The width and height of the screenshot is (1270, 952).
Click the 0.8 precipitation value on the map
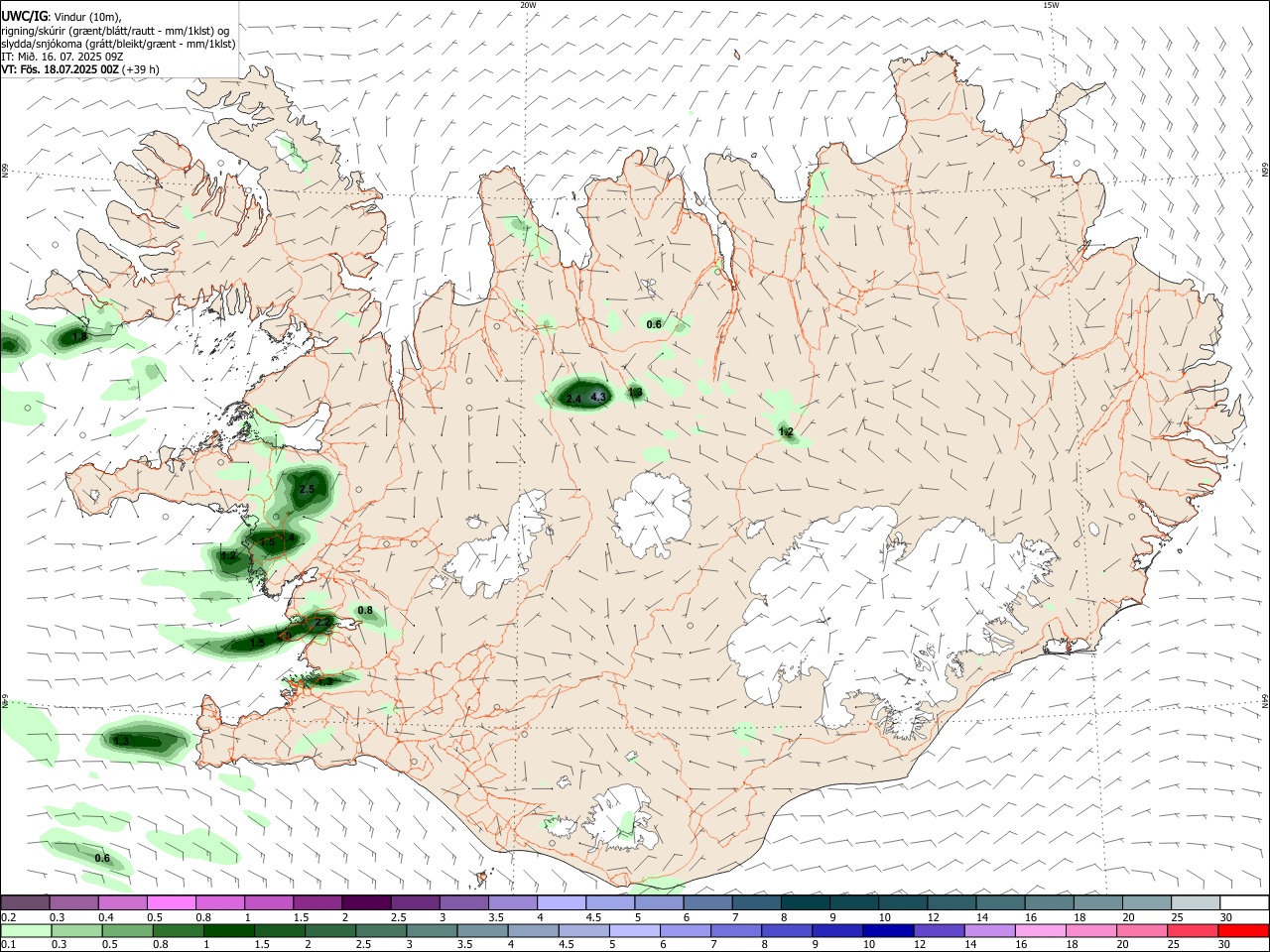365,611
